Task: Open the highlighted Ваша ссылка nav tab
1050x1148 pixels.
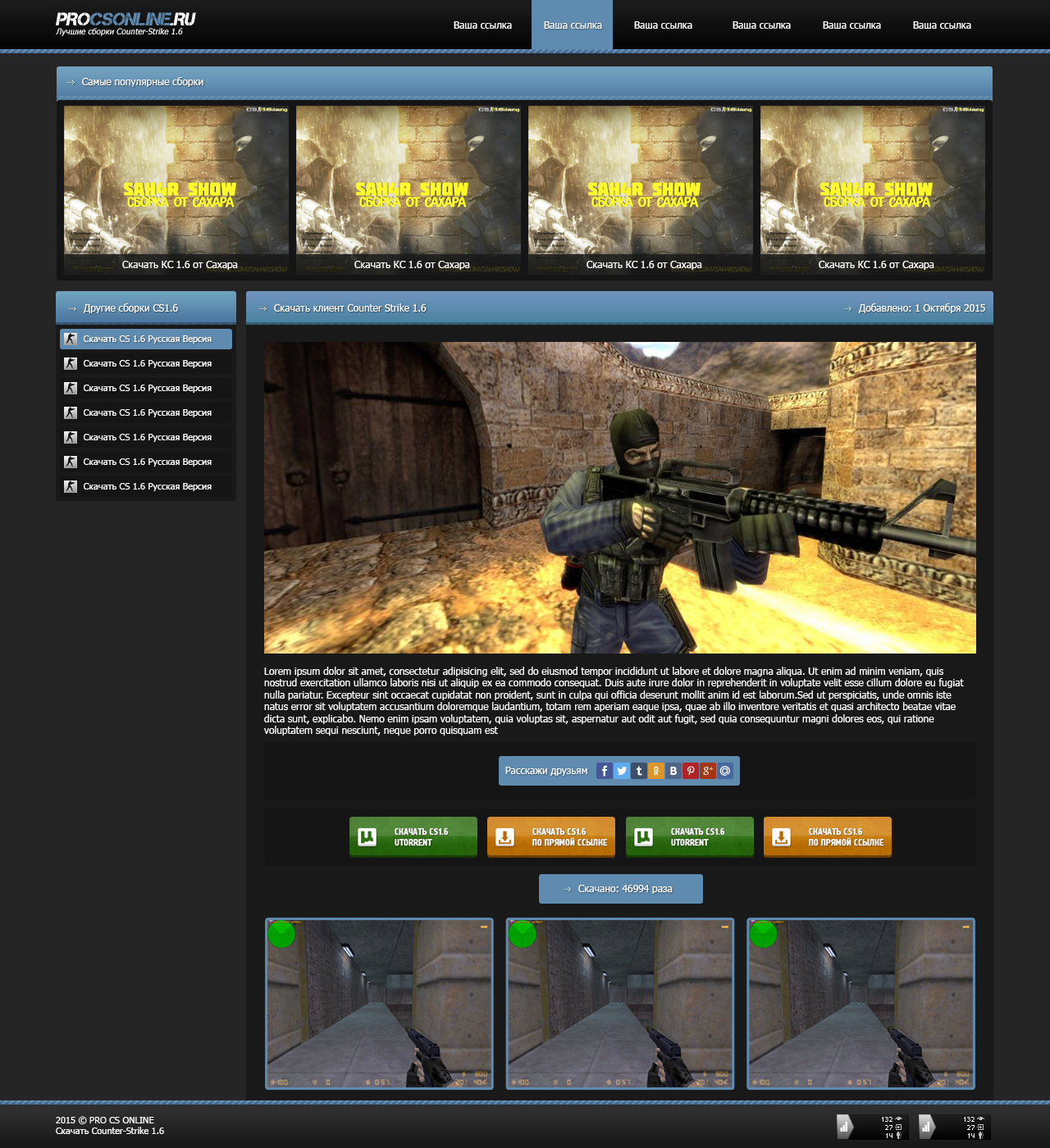Action: coord(573,25)
